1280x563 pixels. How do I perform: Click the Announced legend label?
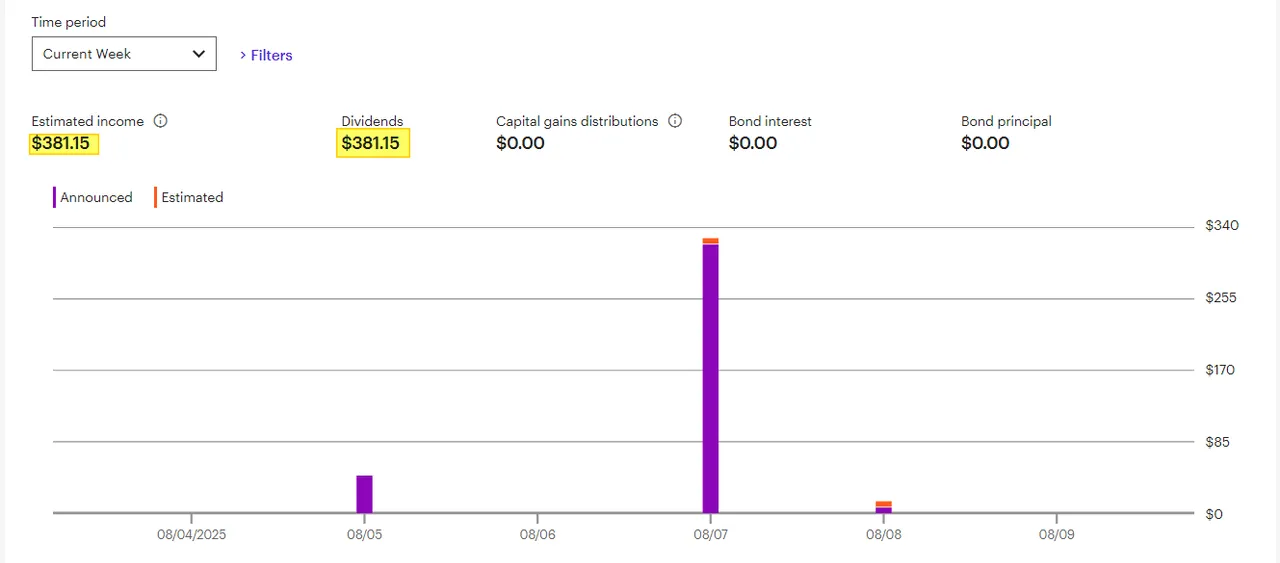(96, 197)
